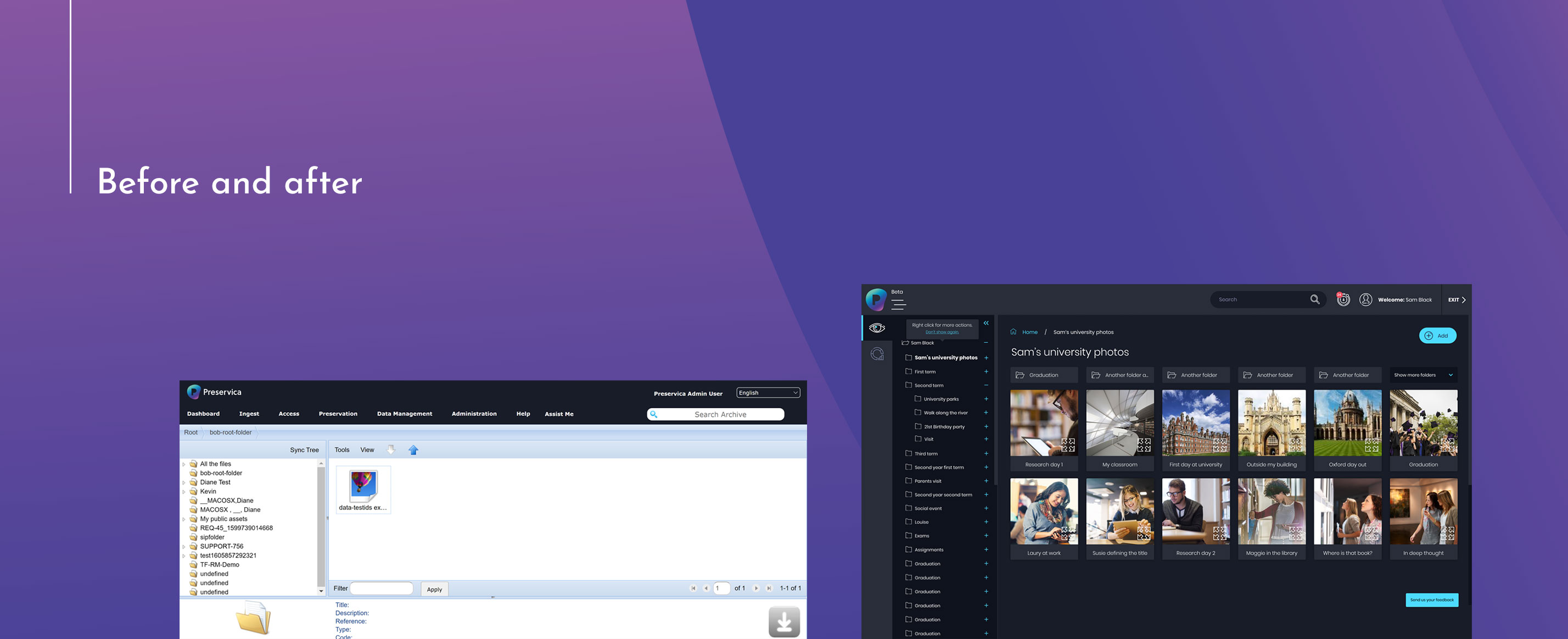Expand the Kevin folder tree arrow
The image size is (1568, 639).
click(184, 492)
